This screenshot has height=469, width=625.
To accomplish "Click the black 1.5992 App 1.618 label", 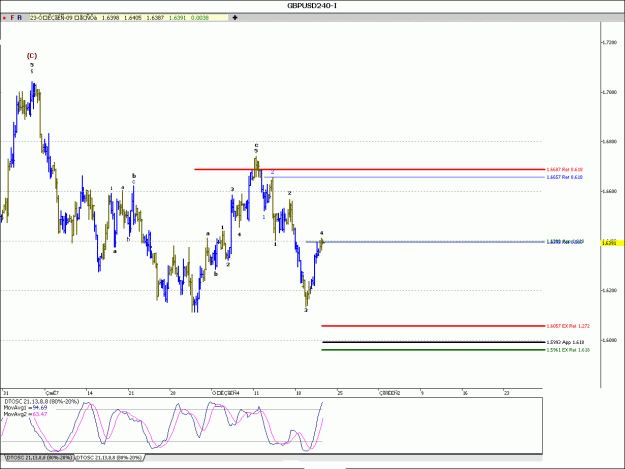I will [565, 342].
